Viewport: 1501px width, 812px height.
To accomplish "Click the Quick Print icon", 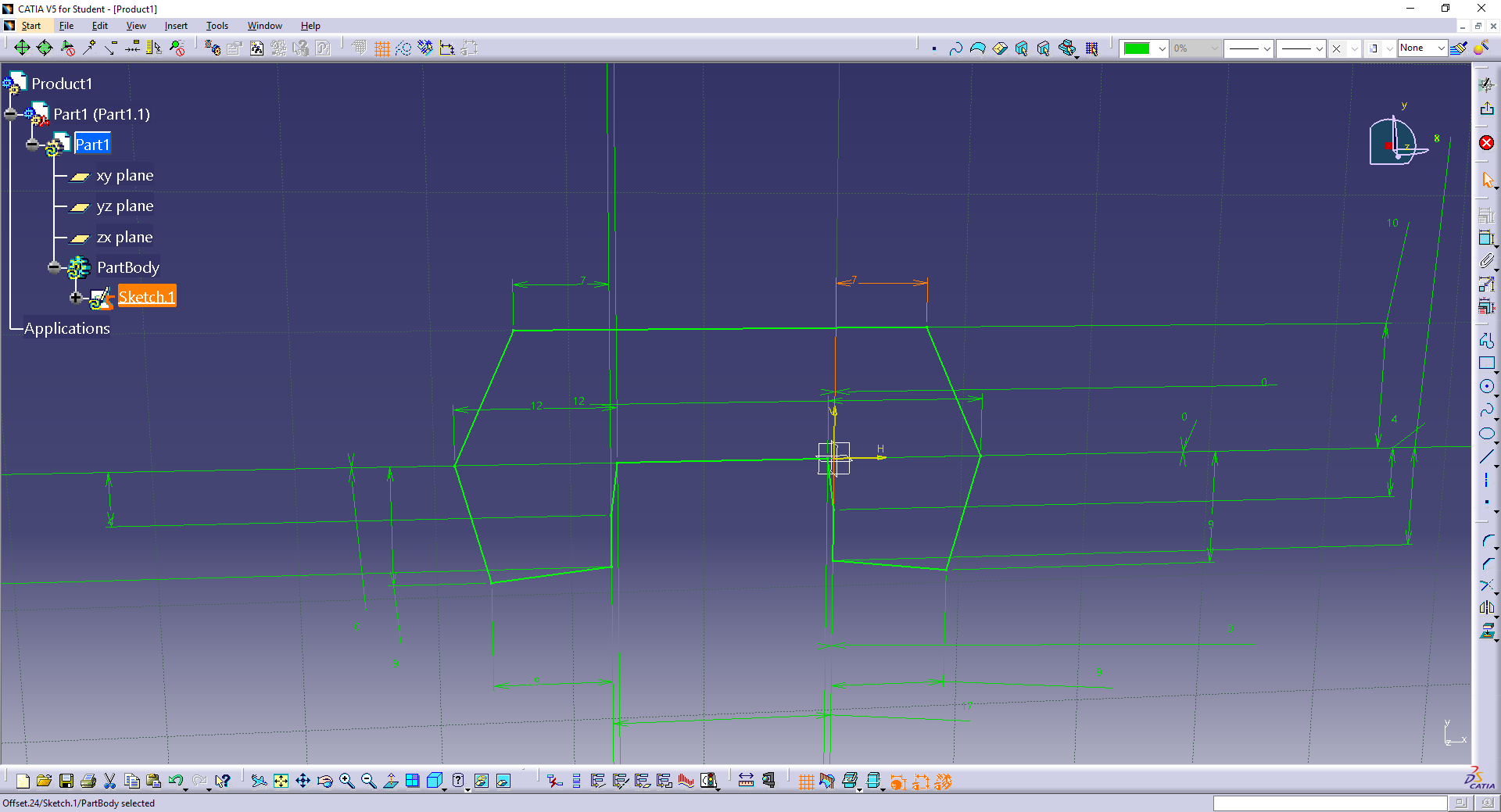I will pos(88,781).
